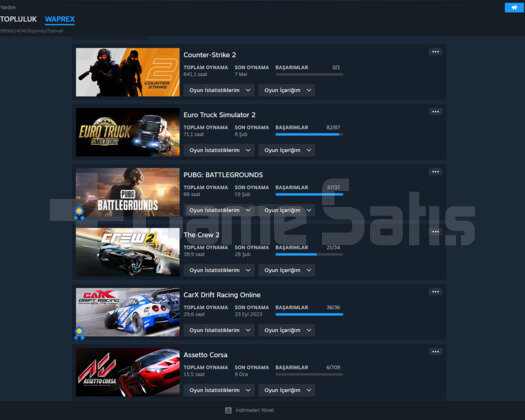Open the announcements megaphone icon

[x=514, y=7]
